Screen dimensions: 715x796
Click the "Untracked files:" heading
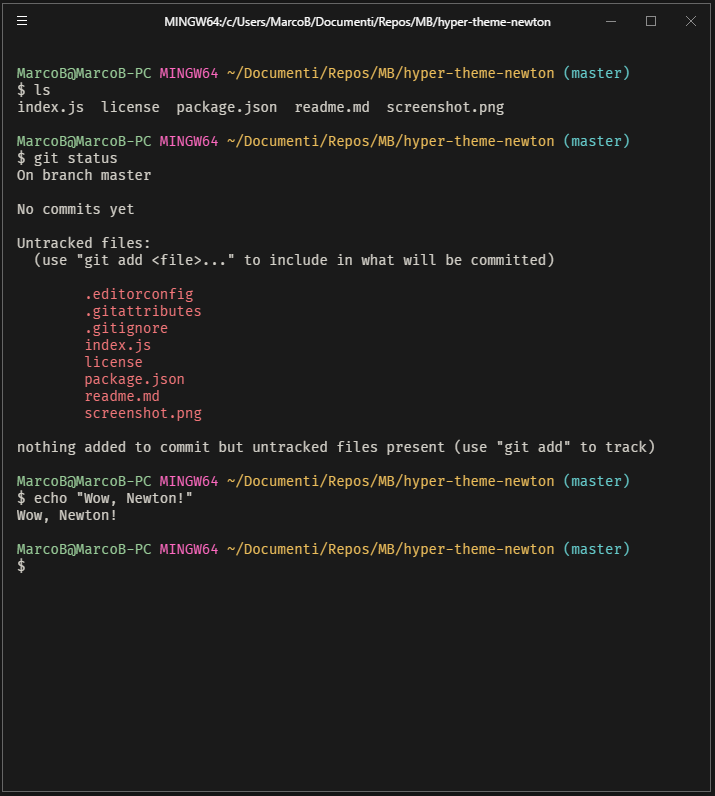[x=84, y=243]
